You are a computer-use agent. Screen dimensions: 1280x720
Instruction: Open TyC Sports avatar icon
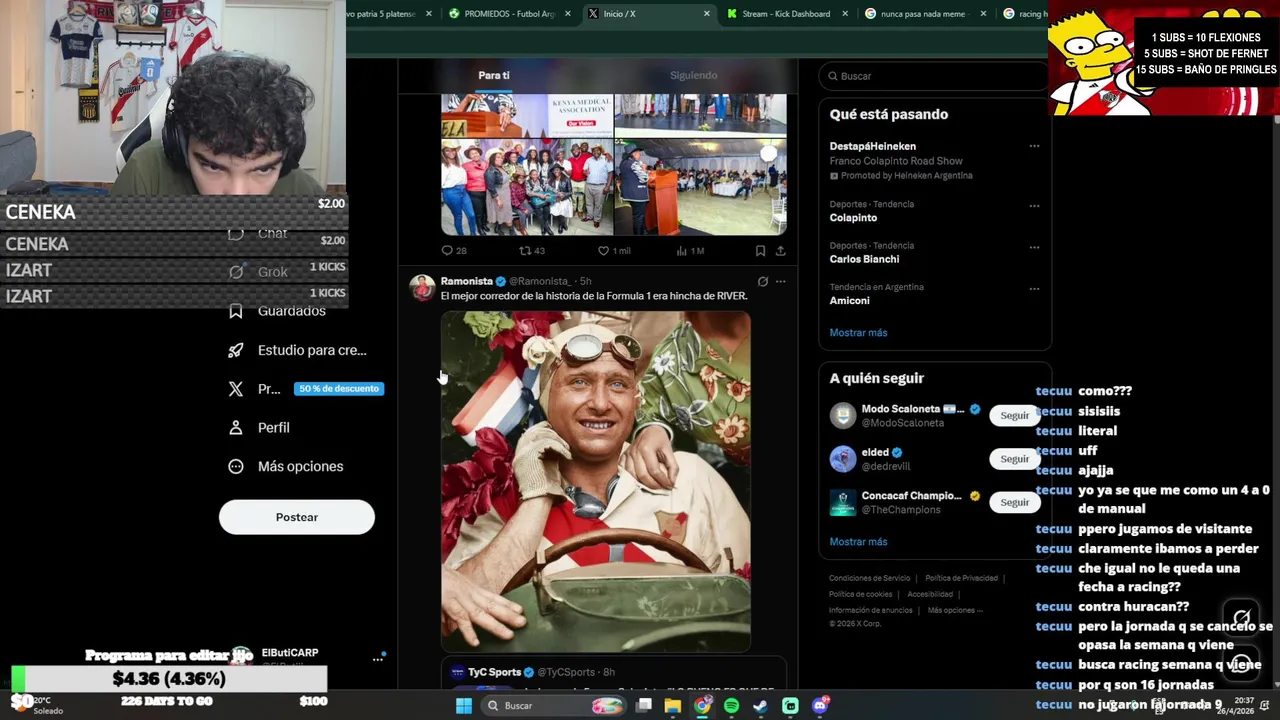tap(457, 672)
